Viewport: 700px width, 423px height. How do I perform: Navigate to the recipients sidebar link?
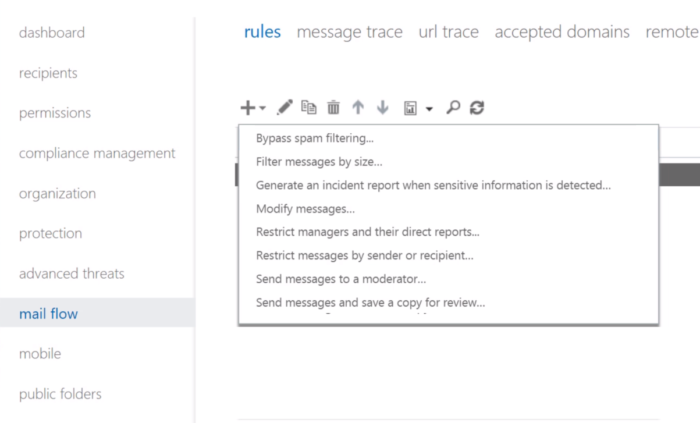click(x=48, y=73)
